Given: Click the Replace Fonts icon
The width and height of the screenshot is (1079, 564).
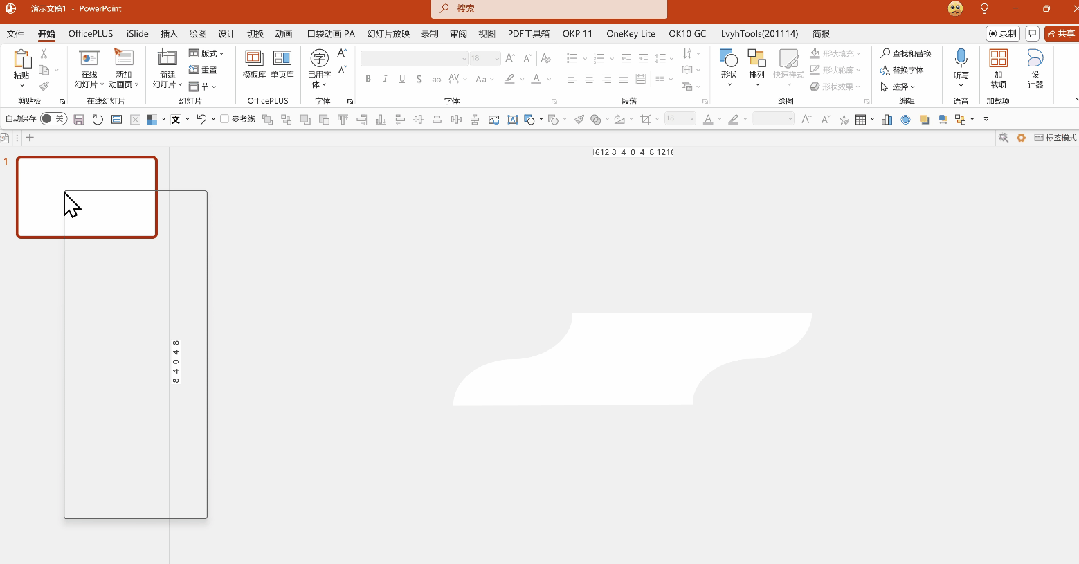Looking at the screenshot, I should tap(885, 70).
